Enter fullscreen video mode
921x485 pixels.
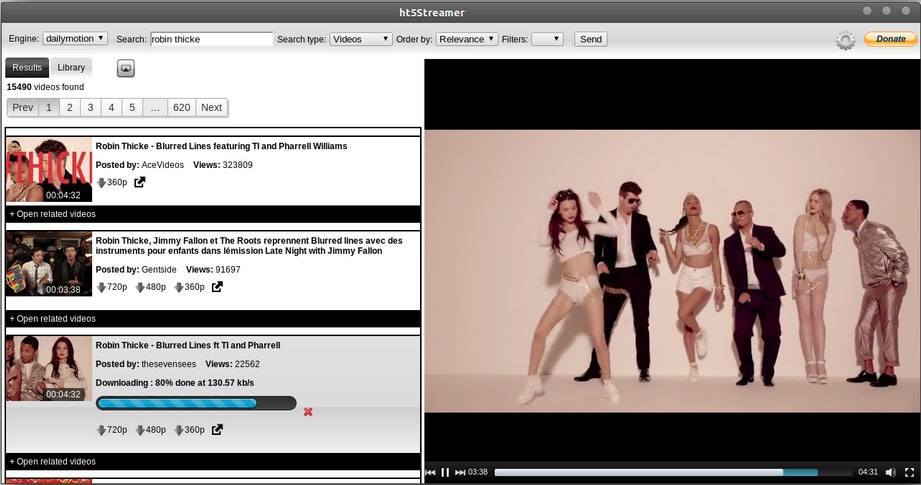point(909,472)
